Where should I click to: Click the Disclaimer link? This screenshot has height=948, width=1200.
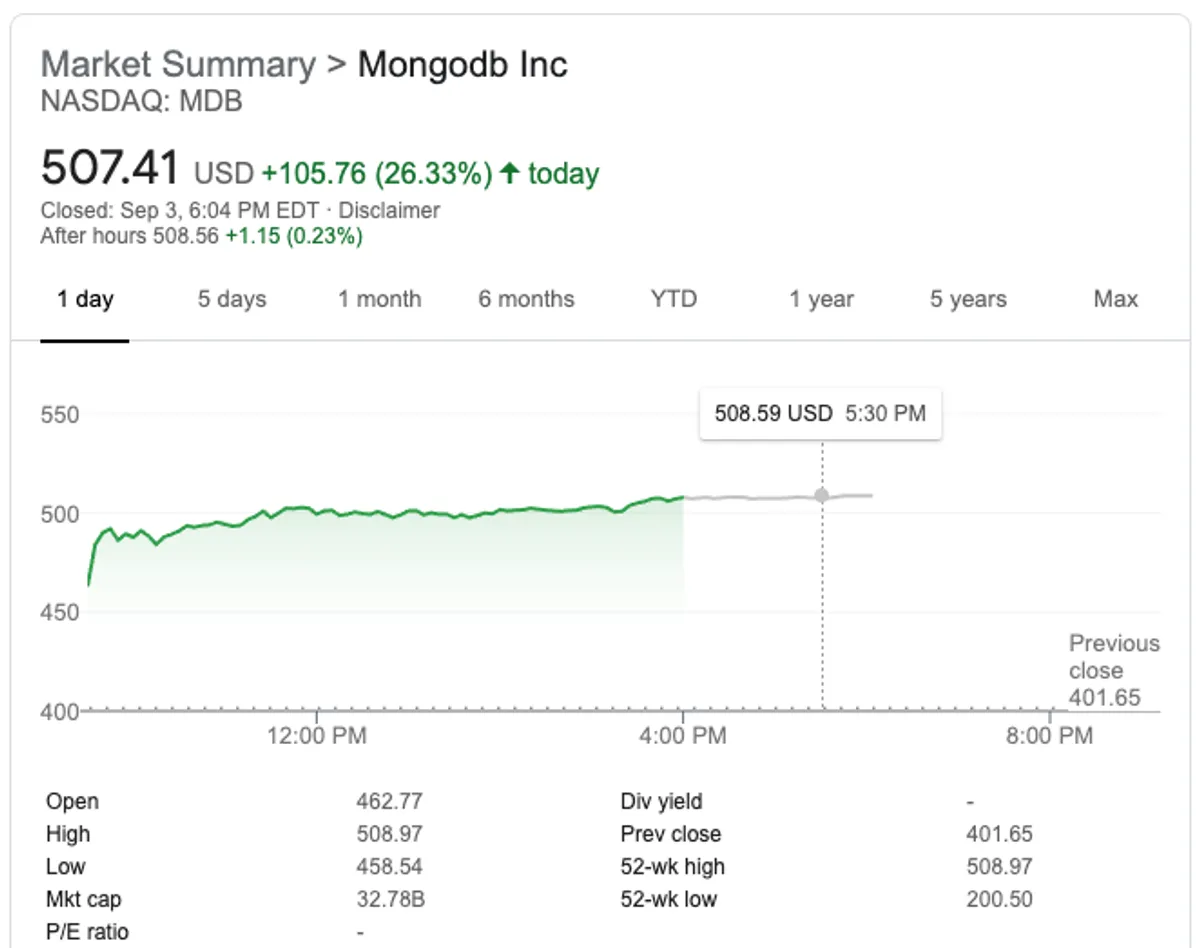pos(389,211)
